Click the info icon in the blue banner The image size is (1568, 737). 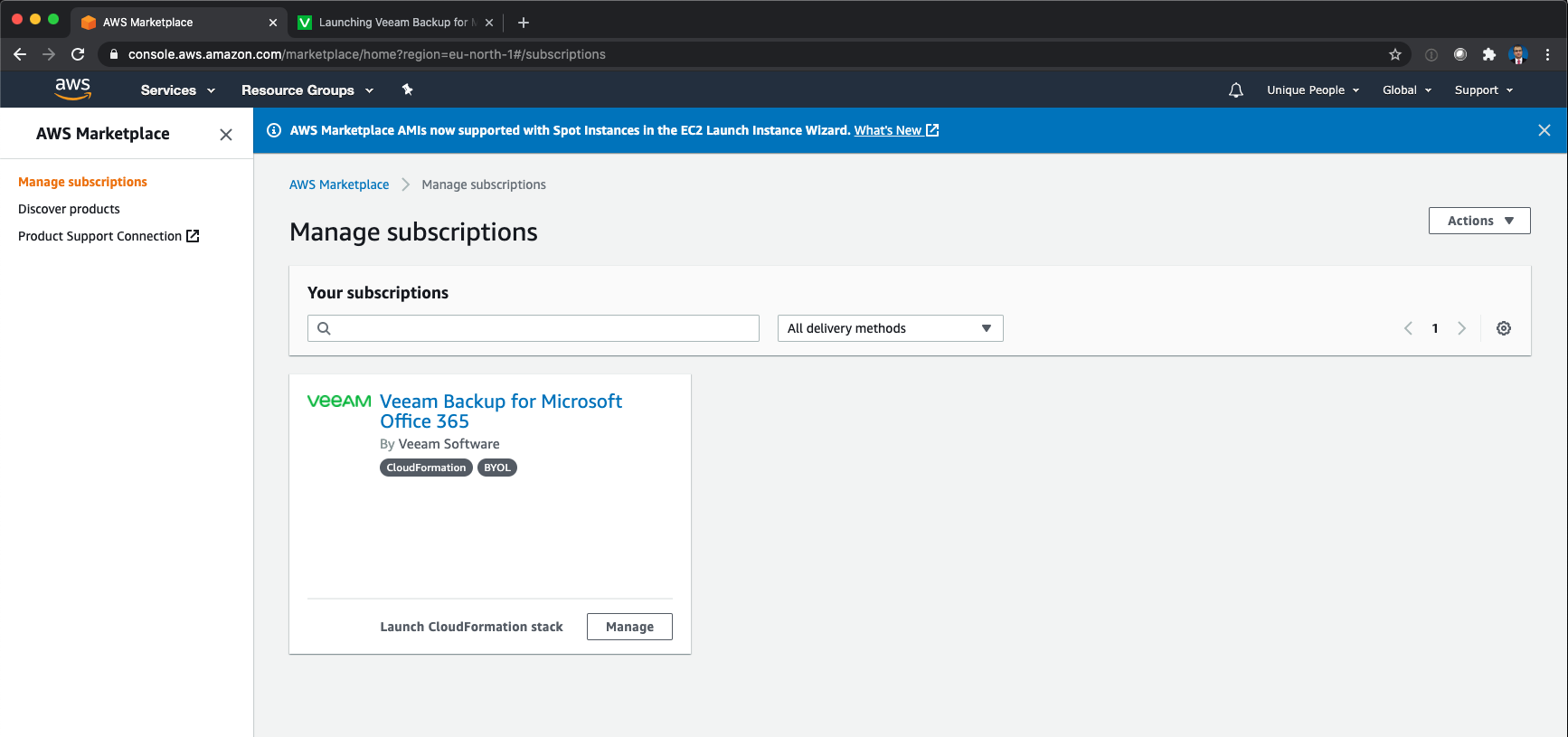pos(274,130)
